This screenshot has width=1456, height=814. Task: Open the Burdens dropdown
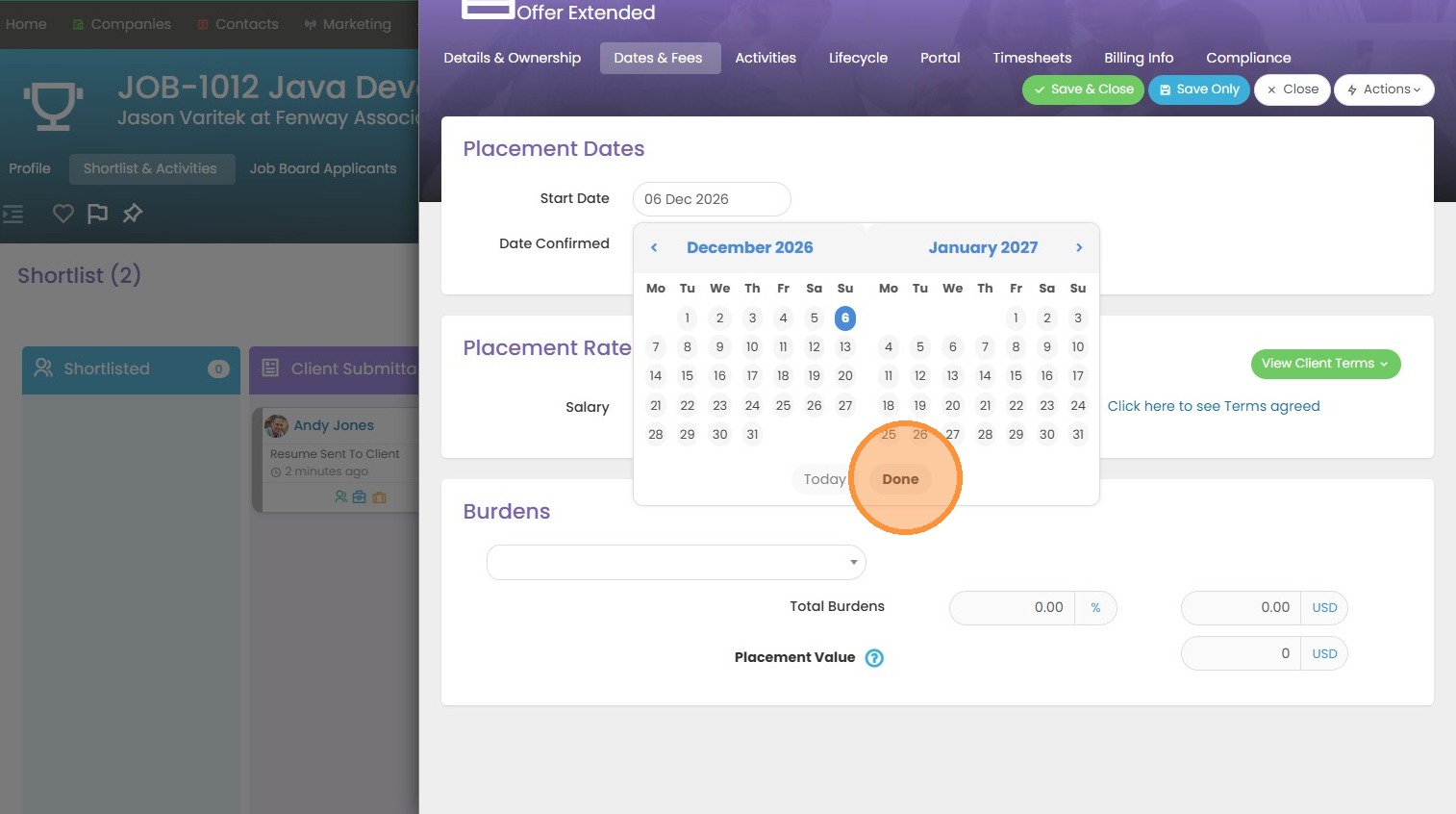(676, 563)
